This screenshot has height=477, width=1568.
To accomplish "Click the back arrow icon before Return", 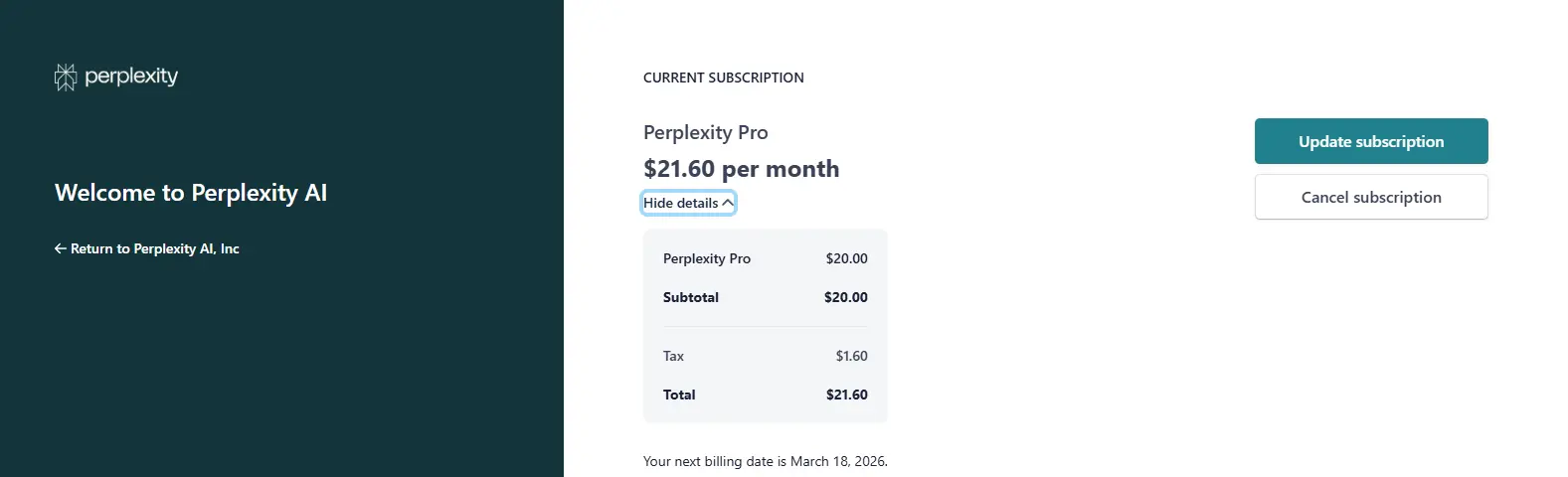I will click(60, 248).
